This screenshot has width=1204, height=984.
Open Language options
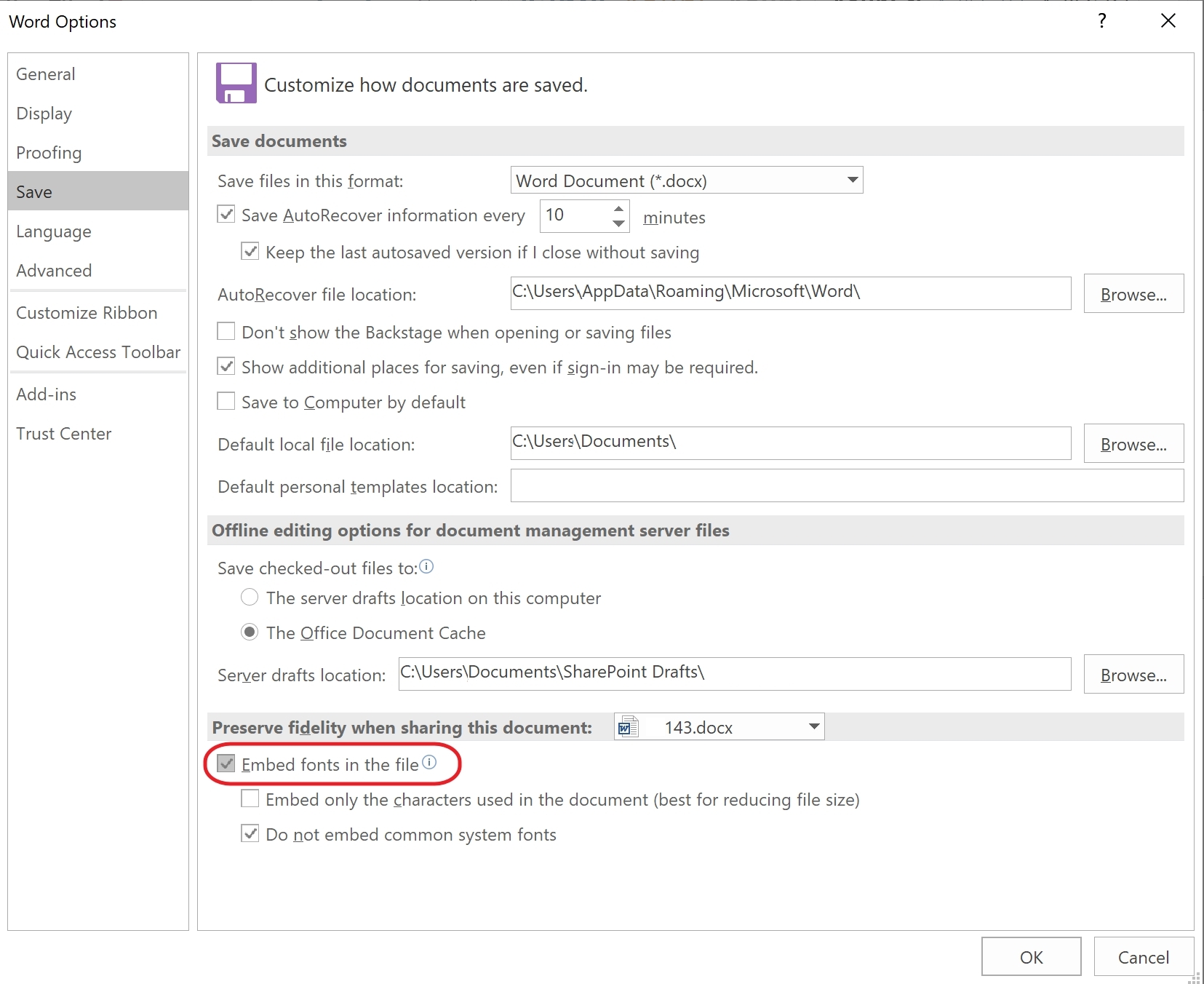coord(98,231)
